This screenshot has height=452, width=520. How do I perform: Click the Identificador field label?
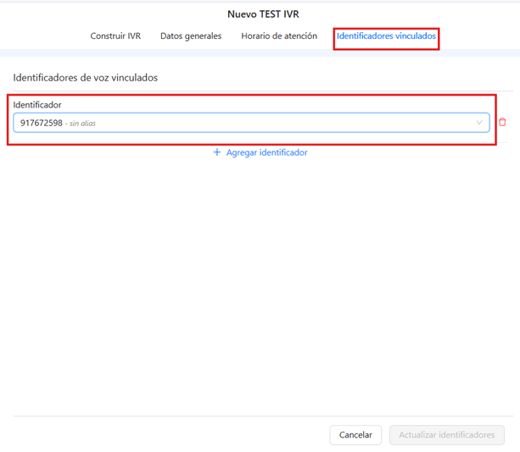(x=37, y=105)
